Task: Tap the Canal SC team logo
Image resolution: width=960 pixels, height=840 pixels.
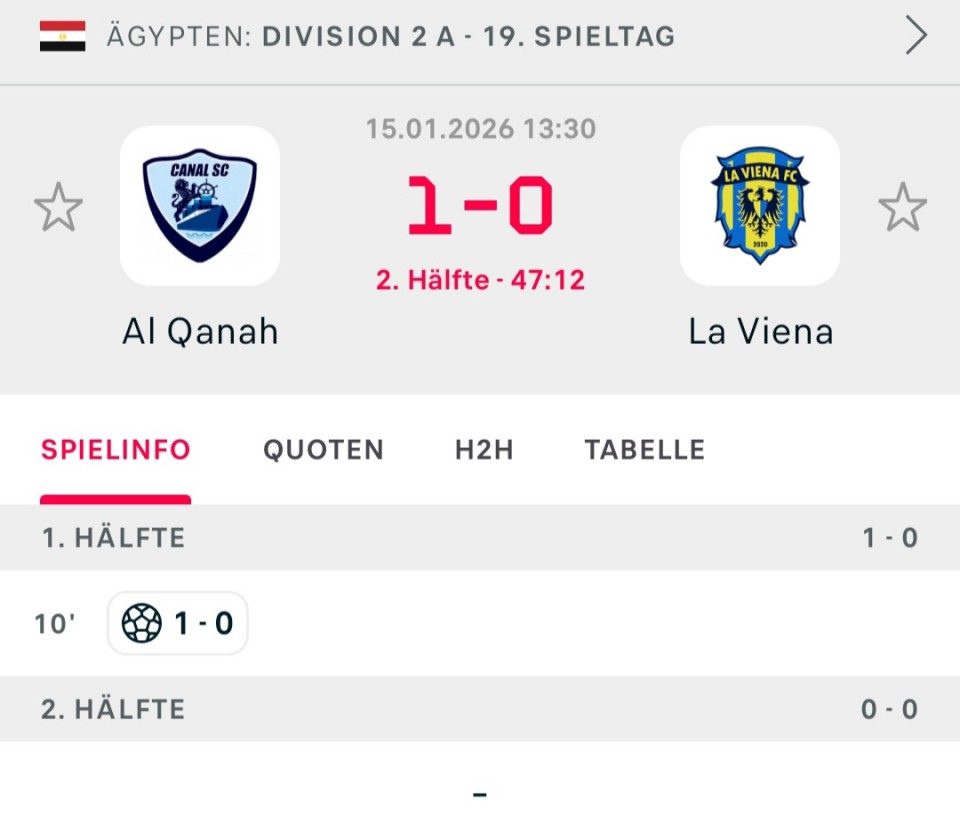Action: tap(200, 206)
